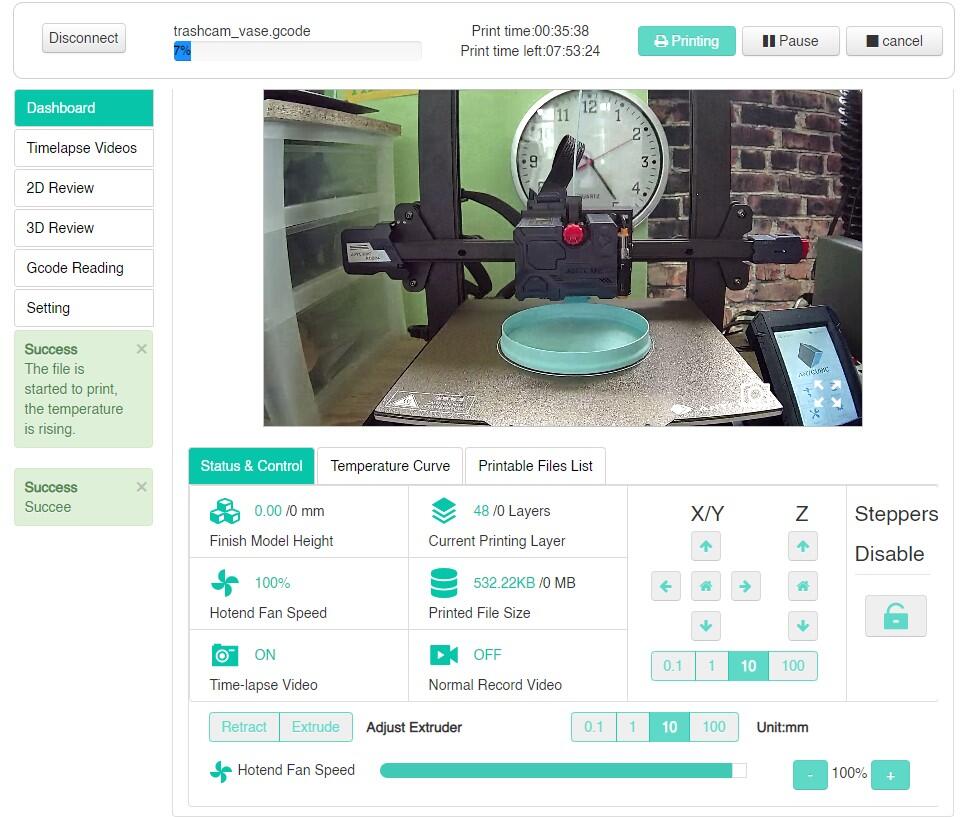966x817 pixels.
Task: Click the Disconnect button
Action: pyautogui.click(x=84, y=38)
